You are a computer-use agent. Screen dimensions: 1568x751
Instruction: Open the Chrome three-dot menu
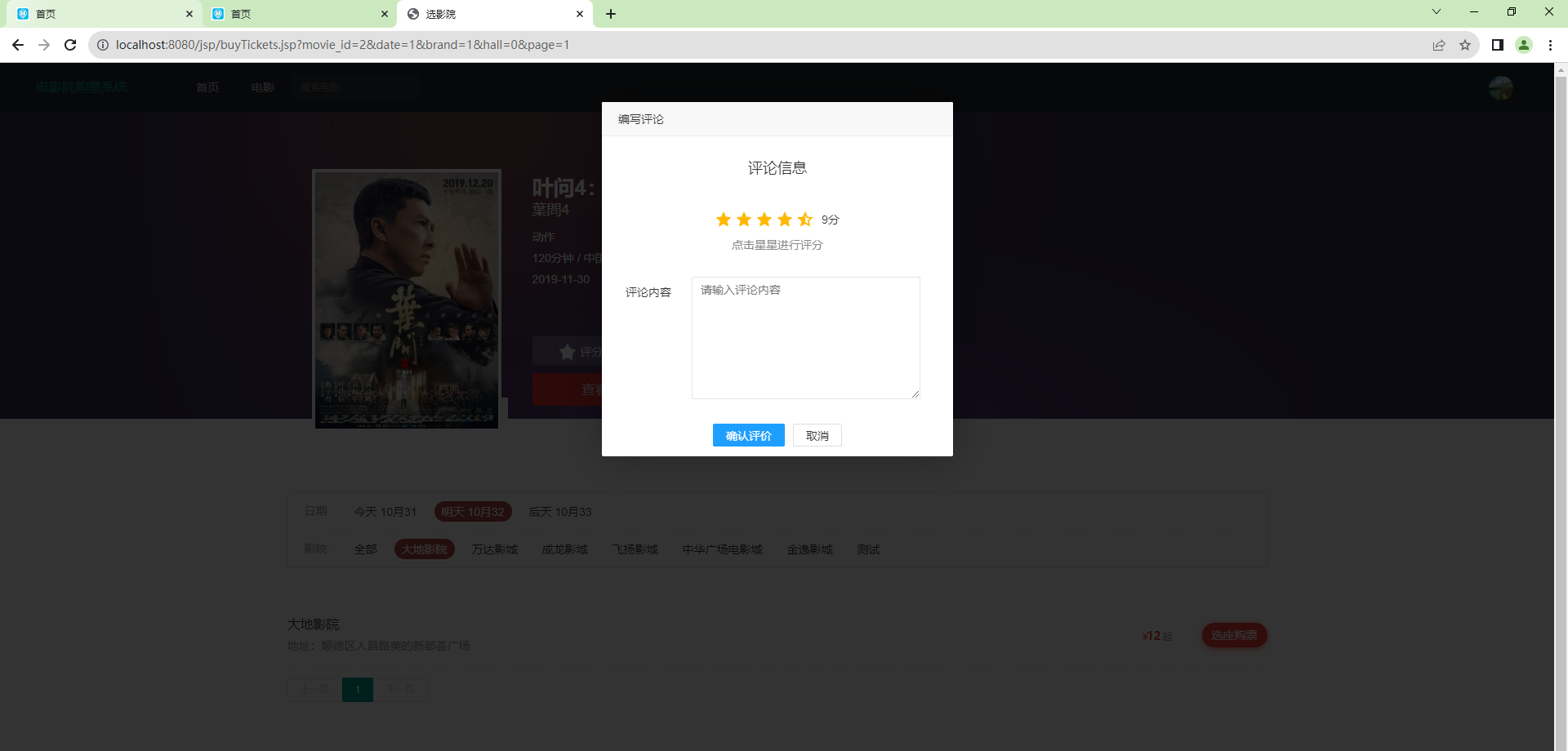point(1550,45)
